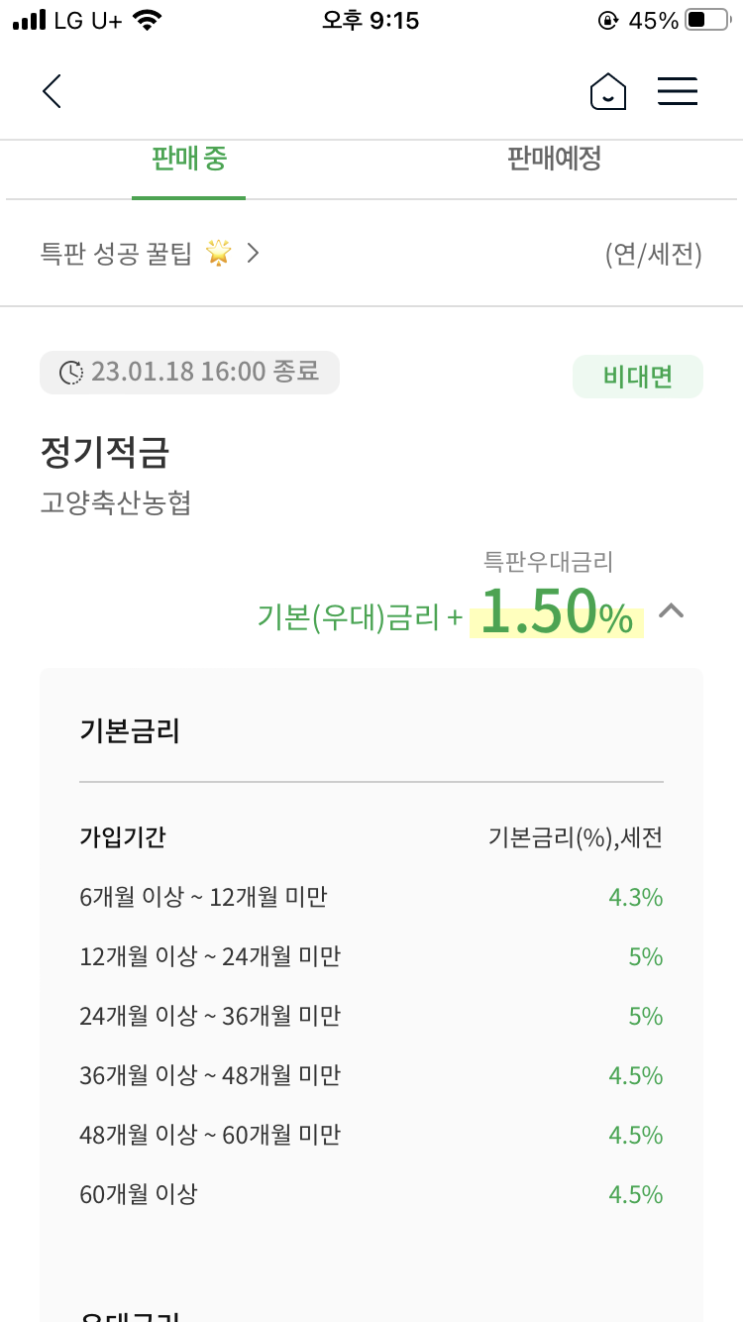Image resolution: width=743 pixels, height=1322 pixels.
Task: Tap the 6개월 이상 ~ 12개월 미만 row
Action: 371,897
